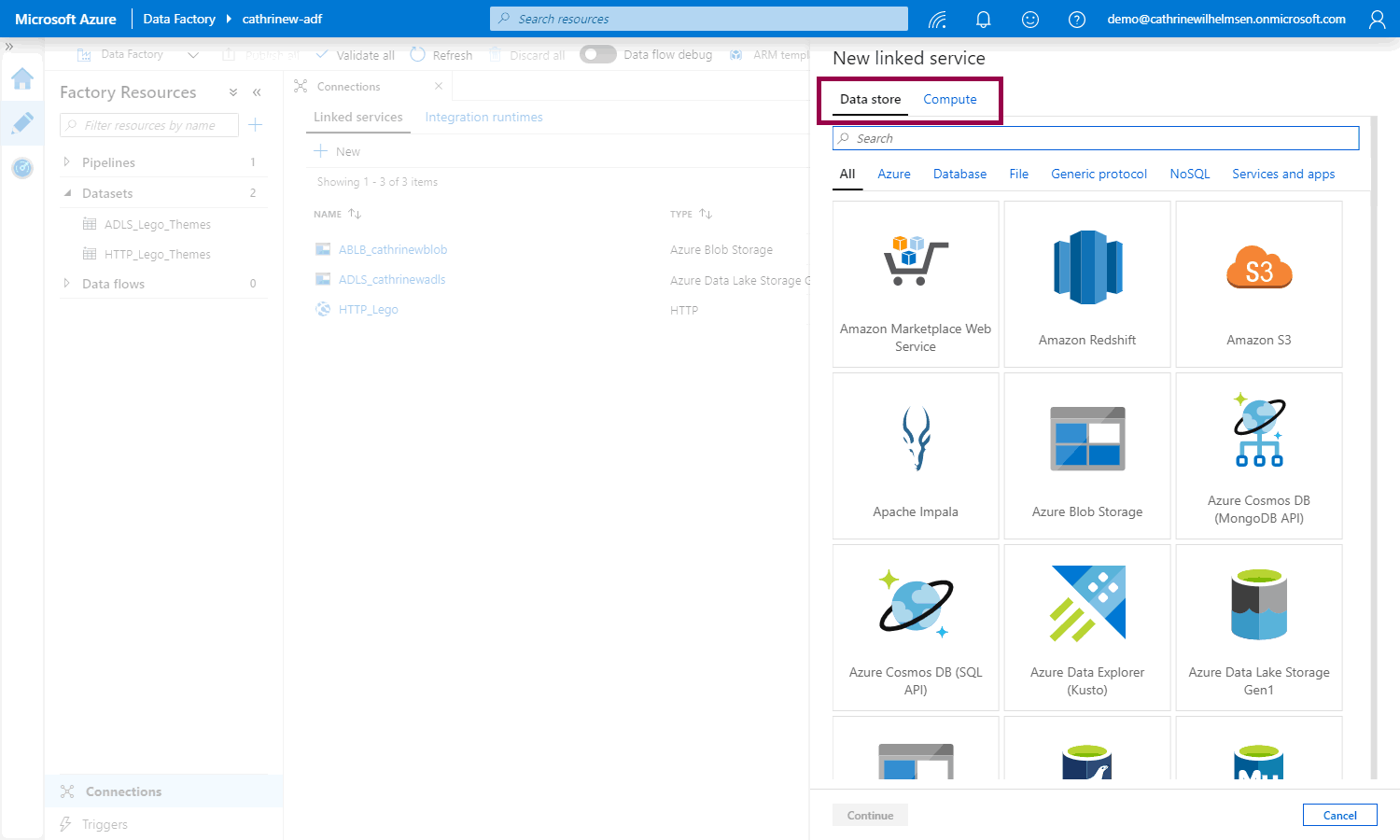Close the Connections tab
The image size is (1400, 840).
439,87
